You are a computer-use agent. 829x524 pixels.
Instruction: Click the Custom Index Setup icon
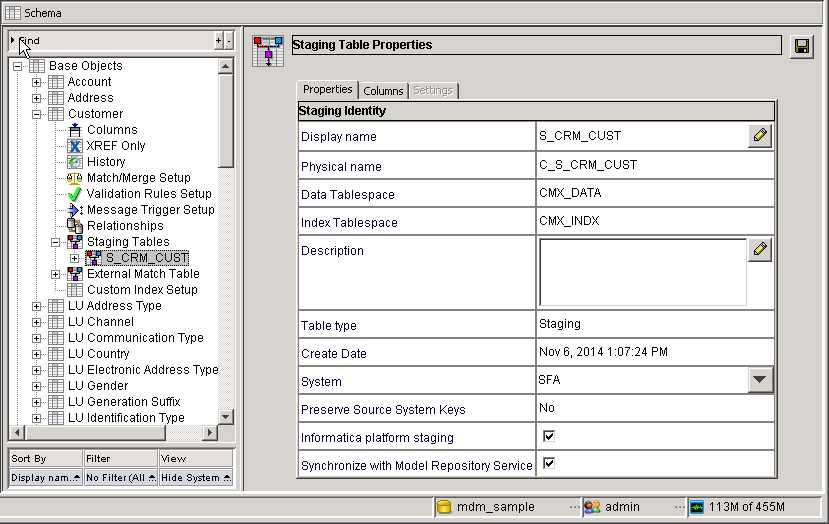click(75, 290)
